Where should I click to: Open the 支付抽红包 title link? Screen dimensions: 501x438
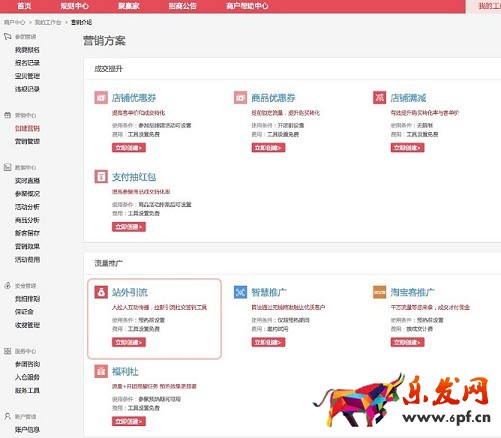[x=134, y=177]
